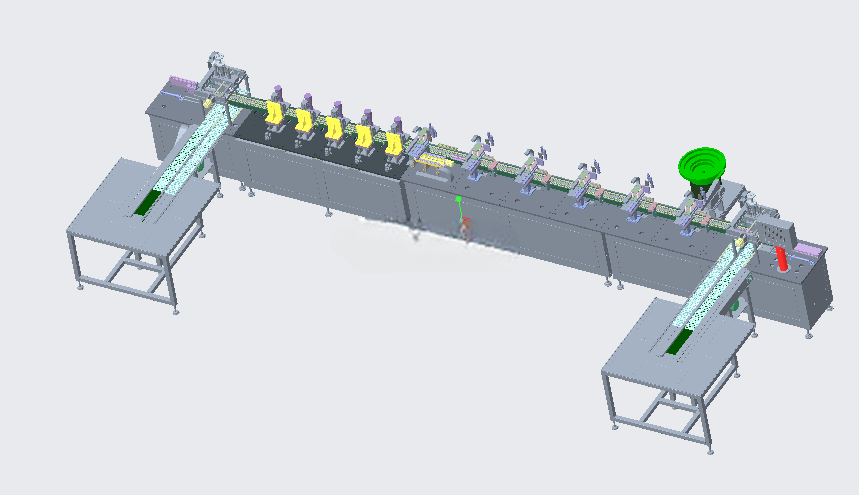Select the purple block at right end

808,251
